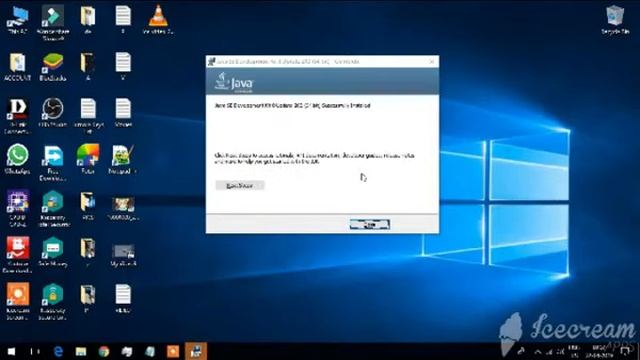Viewport: 640px width, 360px height.
Task: Open the Recycle Bin on the desktop
Action: pos(615,20)
